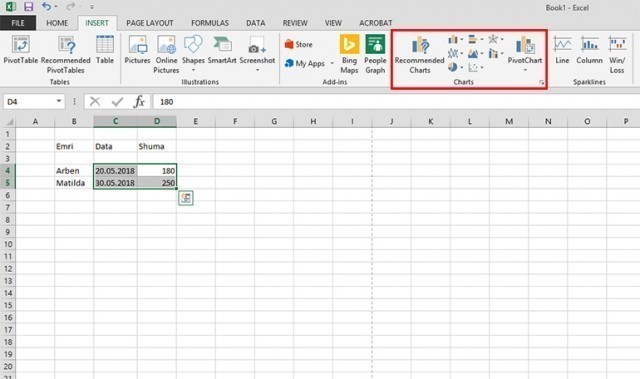The height and width of the screenshot is (379, 640).
Task: Insert a Table from the ribbon
Action: coord(105,50)
